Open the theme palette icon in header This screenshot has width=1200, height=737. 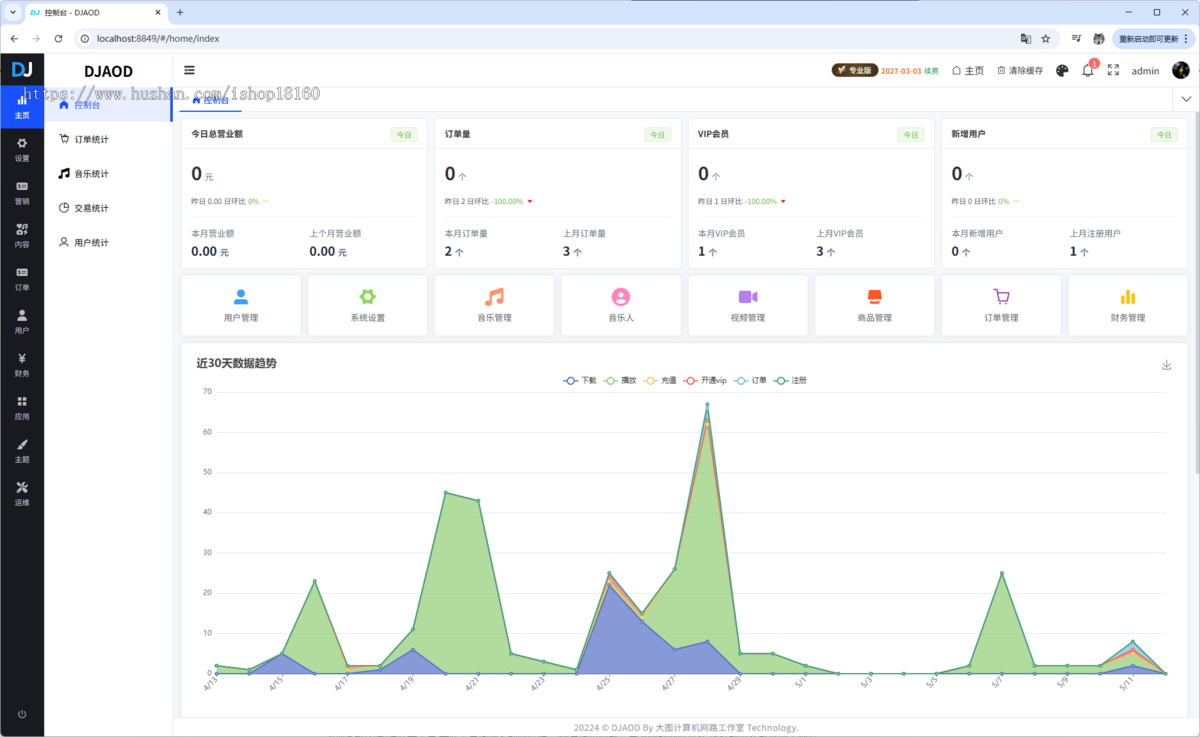[1062, 70]
